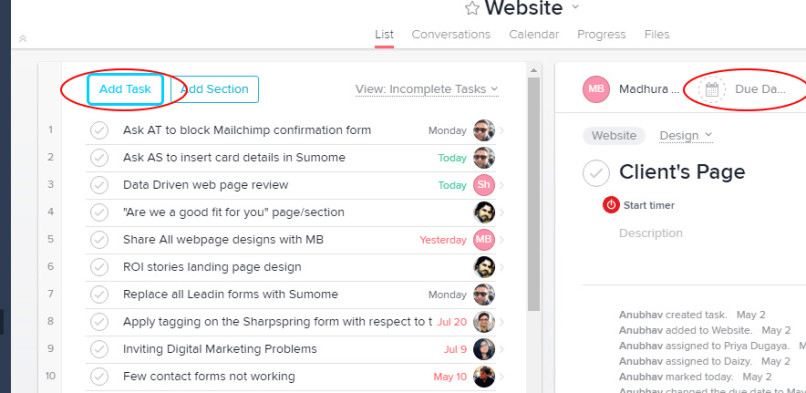
Task: Click the due date calendar icon
Action: (711, 89)
